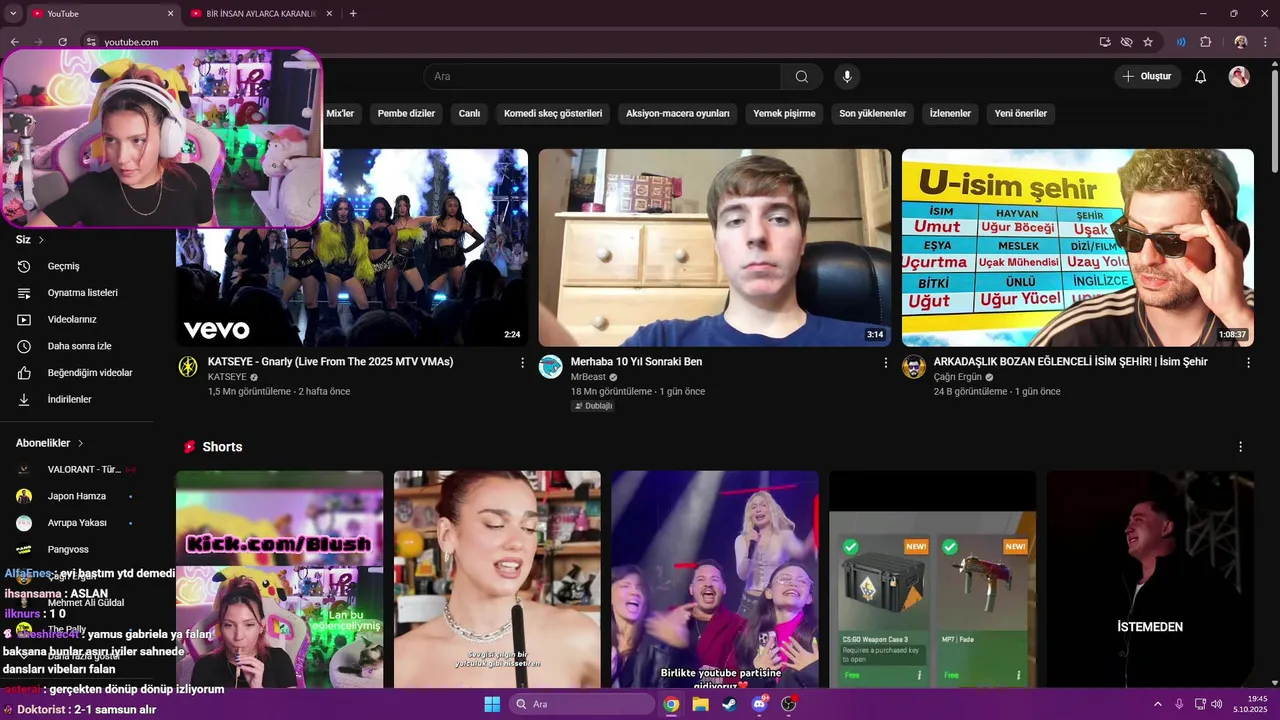The width and height of the screenshot is (1280, 720).
Task: Open ARKADAŞLIK BOZAN EĞLENCELİ İSİM ŞEHİR title
Action: pyautogui.click(x=1070, y=362)
